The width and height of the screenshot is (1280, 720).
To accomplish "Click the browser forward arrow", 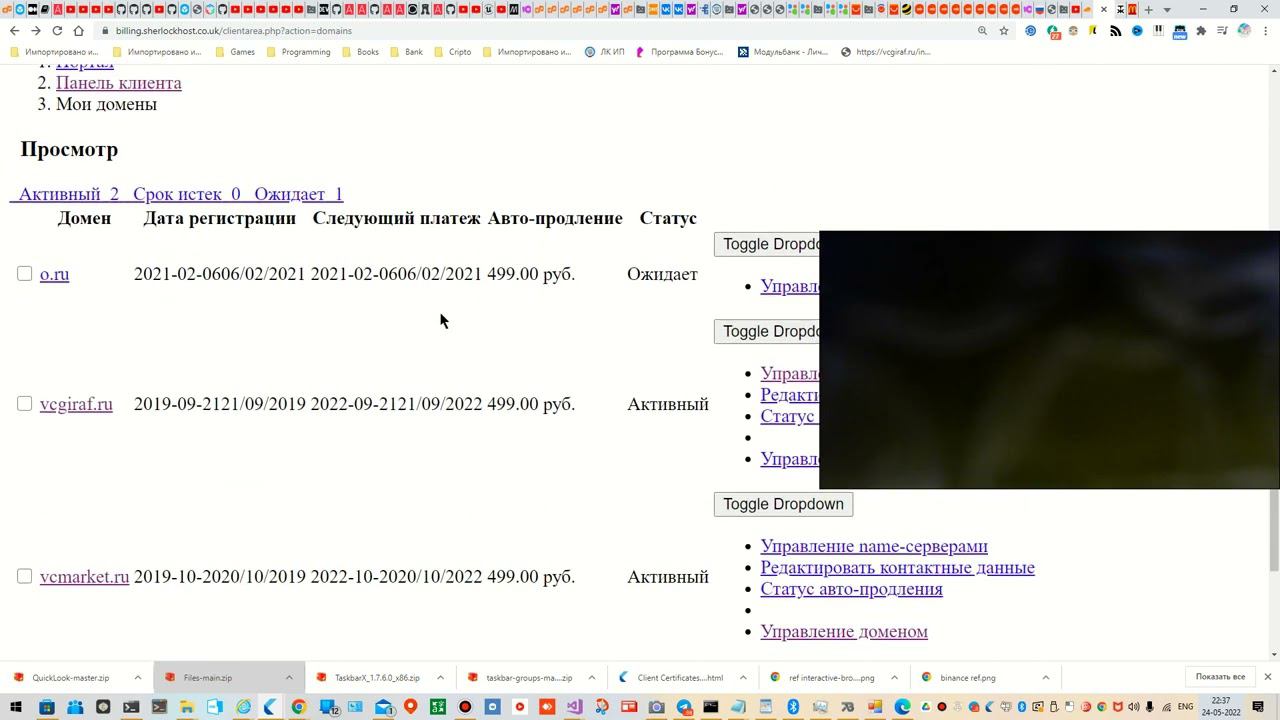I will point(35,31).
